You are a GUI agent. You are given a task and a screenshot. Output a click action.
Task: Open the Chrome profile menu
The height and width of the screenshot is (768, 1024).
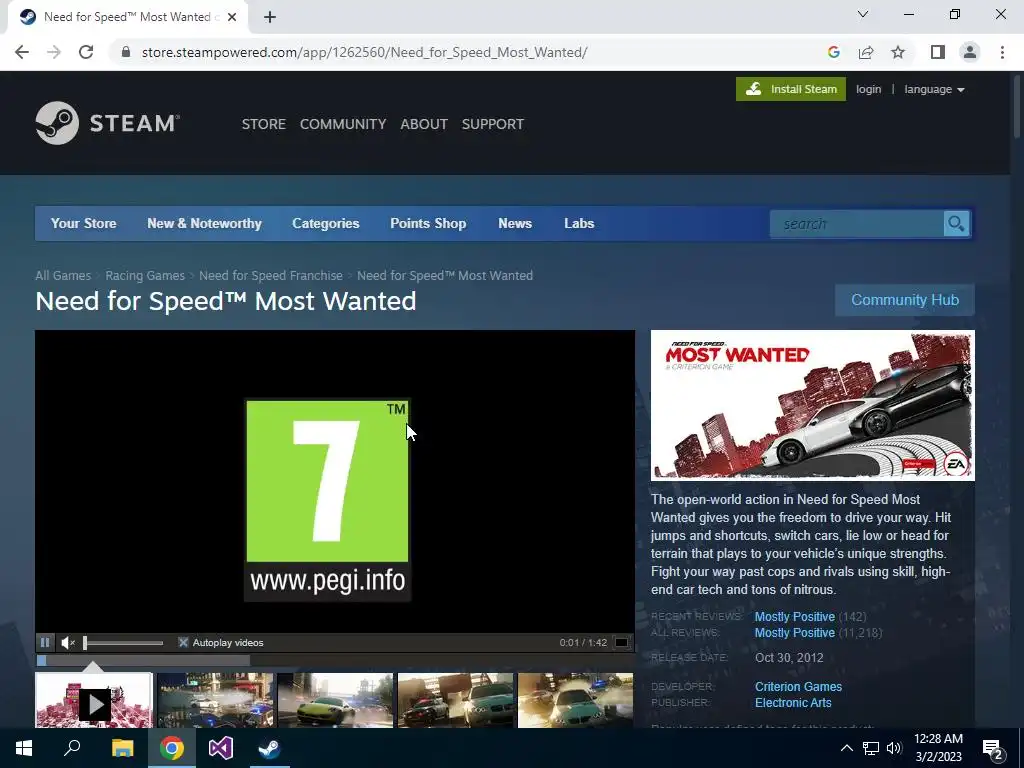click(x=970, y=52)
